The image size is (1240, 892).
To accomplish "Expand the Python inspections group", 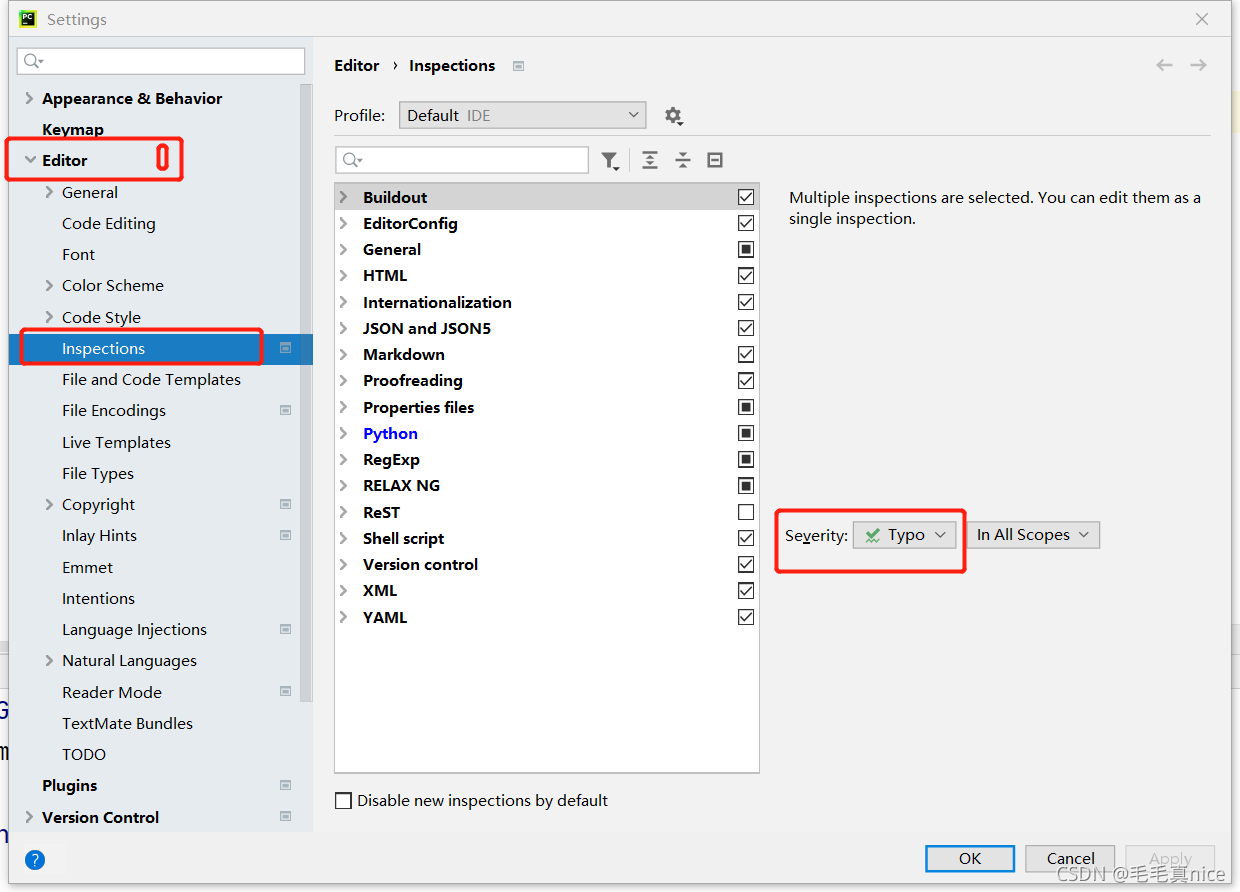I will point(343,433).
